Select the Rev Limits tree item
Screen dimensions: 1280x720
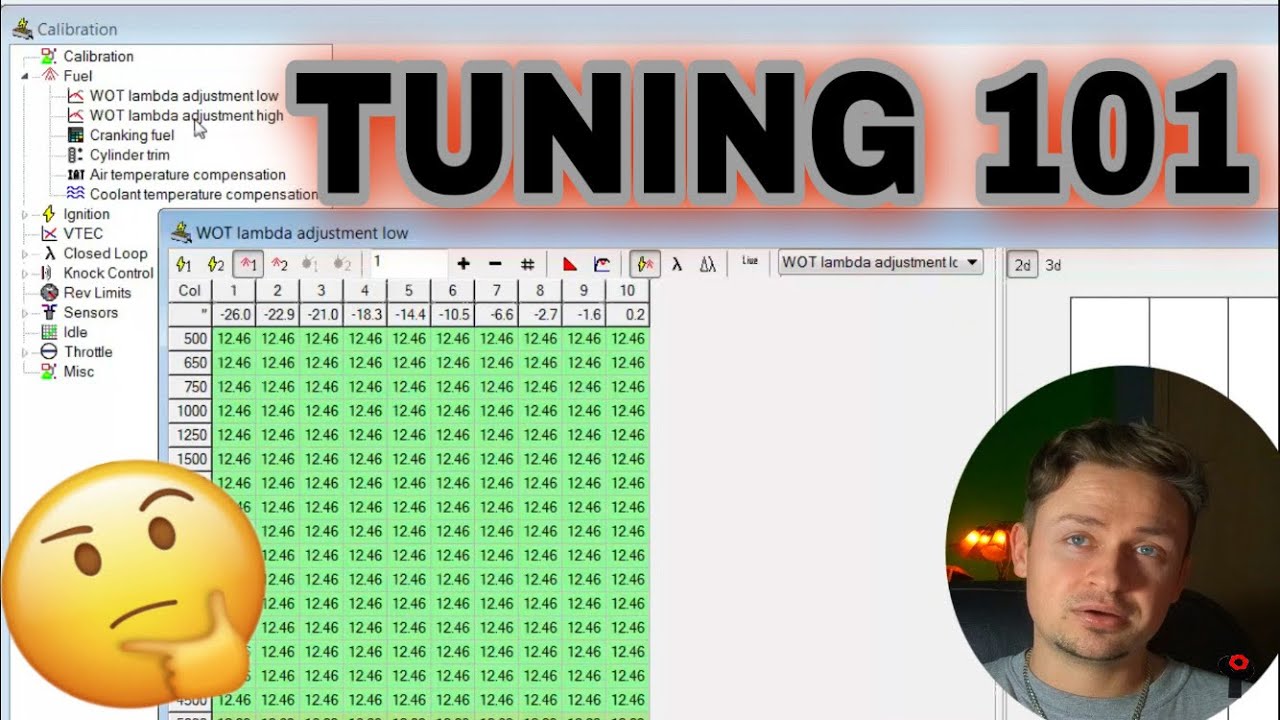click(x=97, y=293)
